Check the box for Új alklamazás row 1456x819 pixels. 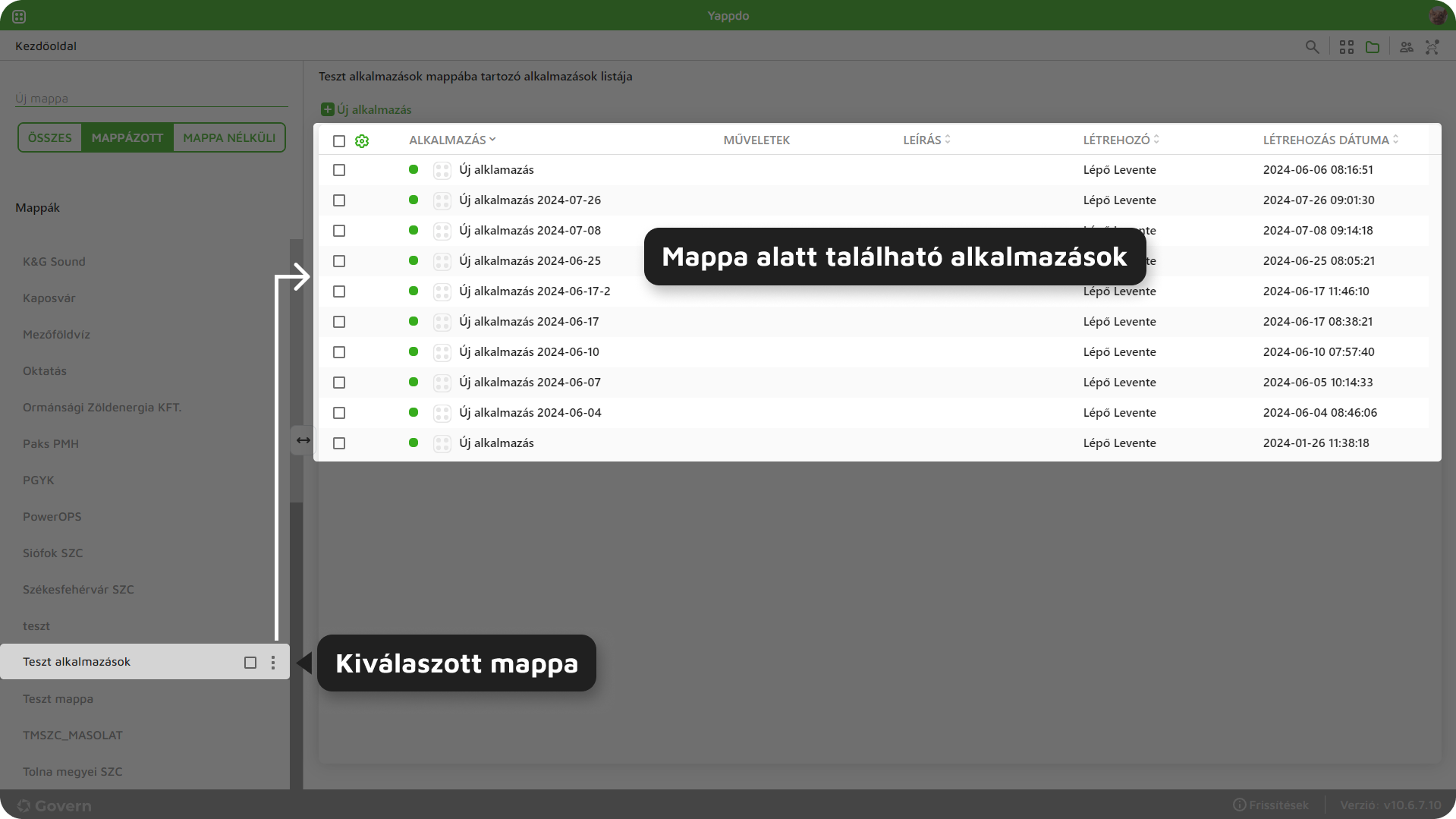pyautogui.click(x=339, y=170)
